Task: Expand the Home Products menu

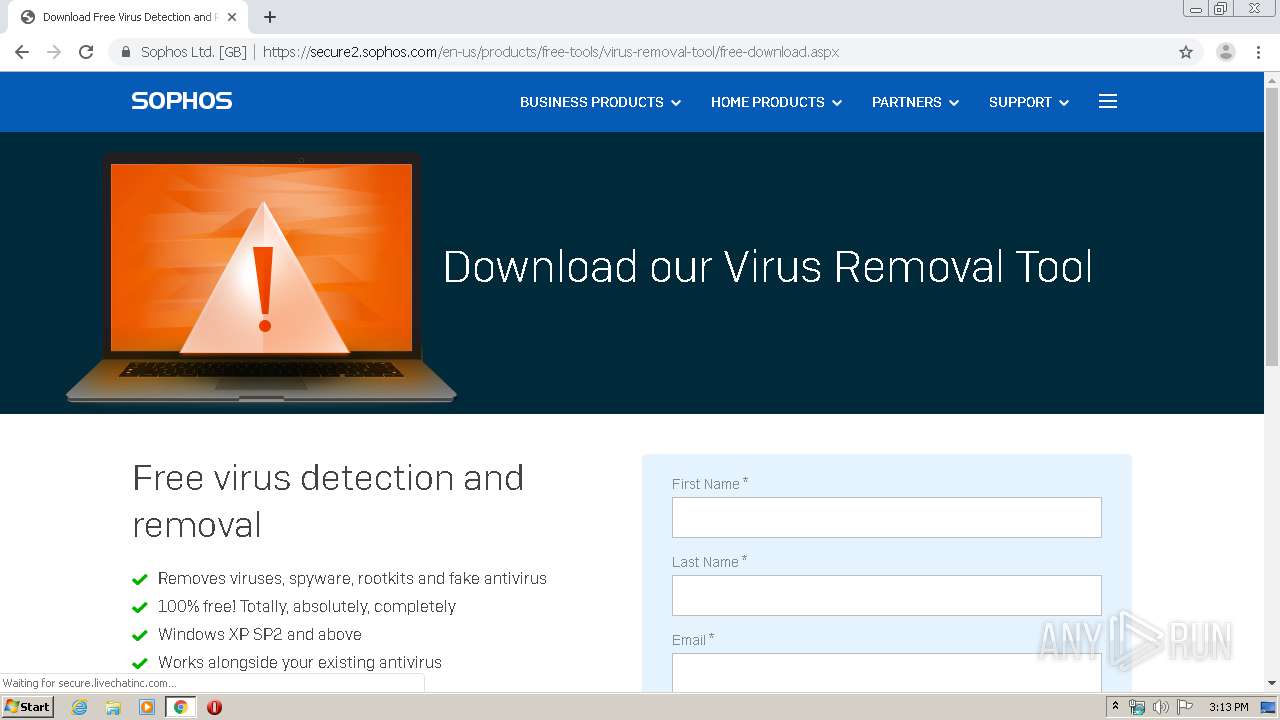Action: click(x=776, y=102)
